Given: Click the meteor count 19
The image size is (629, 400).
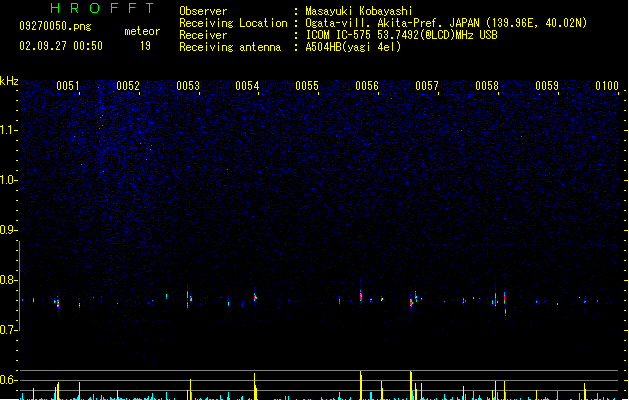Looking at the screenshot, I should point(145,46).
